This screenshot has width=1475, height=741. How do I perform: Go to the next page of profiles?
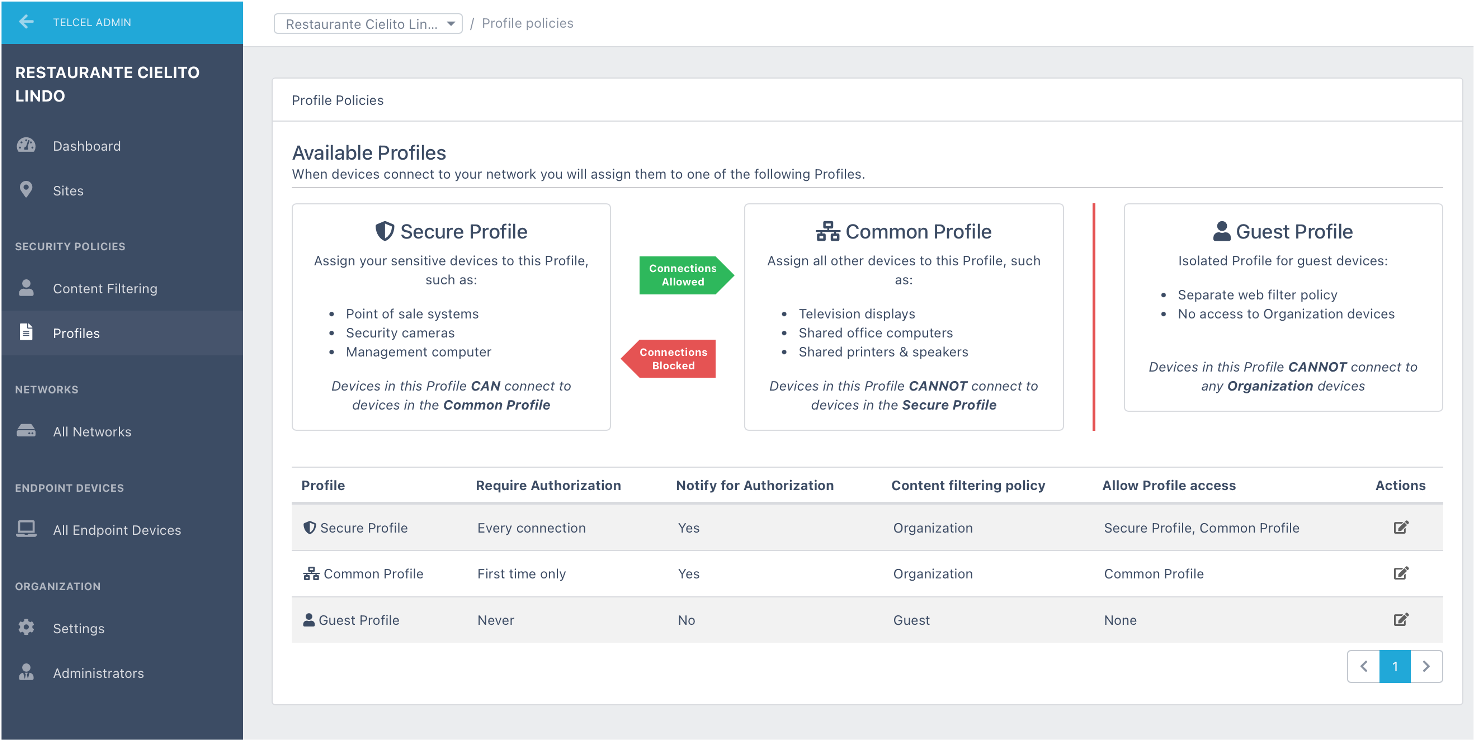[x=1427, y=666]
